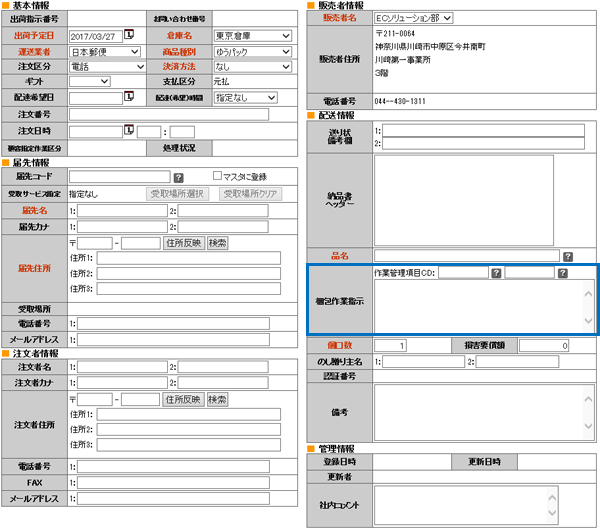
Task: Focus the 損害要償額 field showing 0
Action: coord(544,345)
